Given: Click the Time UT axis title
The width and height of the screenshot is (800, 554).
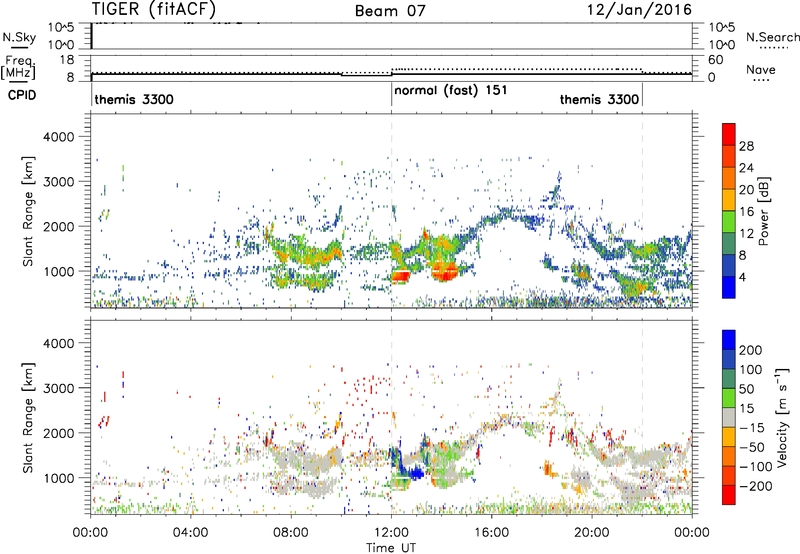Looking at the screenshot, I should (391, 547).
